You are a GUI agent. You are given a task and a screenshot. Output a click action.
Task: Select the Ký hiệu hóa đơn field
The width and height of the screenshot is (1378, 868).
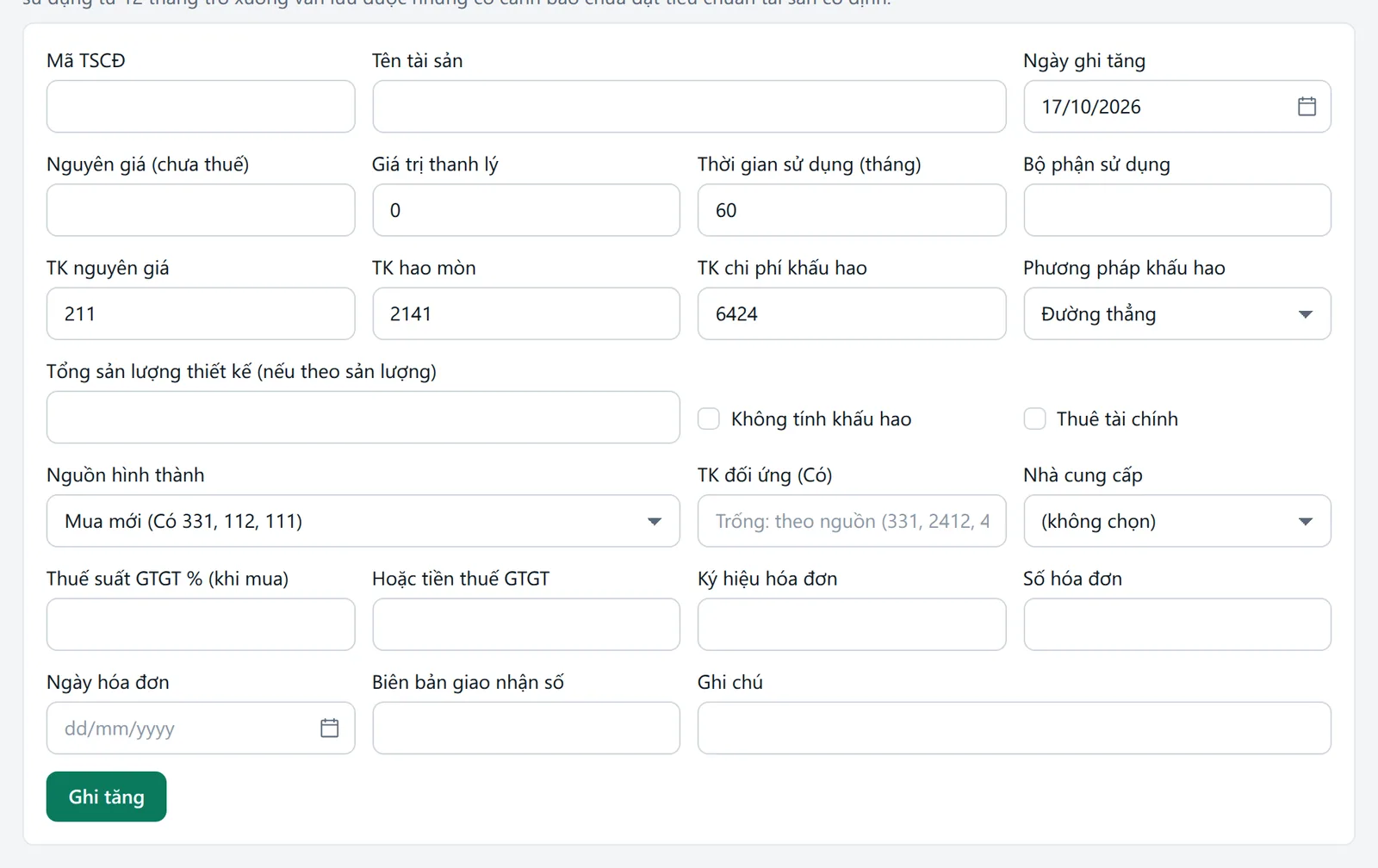[852, 624]
